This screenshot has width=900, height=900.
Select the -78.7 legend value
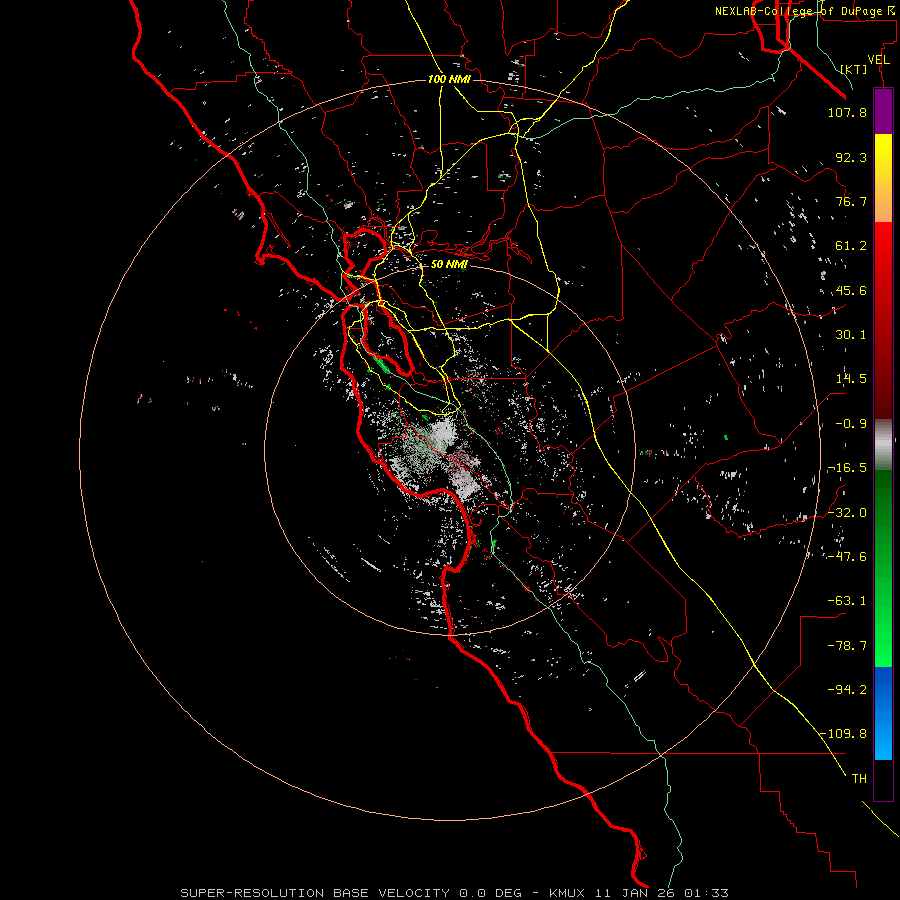tap(847, 646)
